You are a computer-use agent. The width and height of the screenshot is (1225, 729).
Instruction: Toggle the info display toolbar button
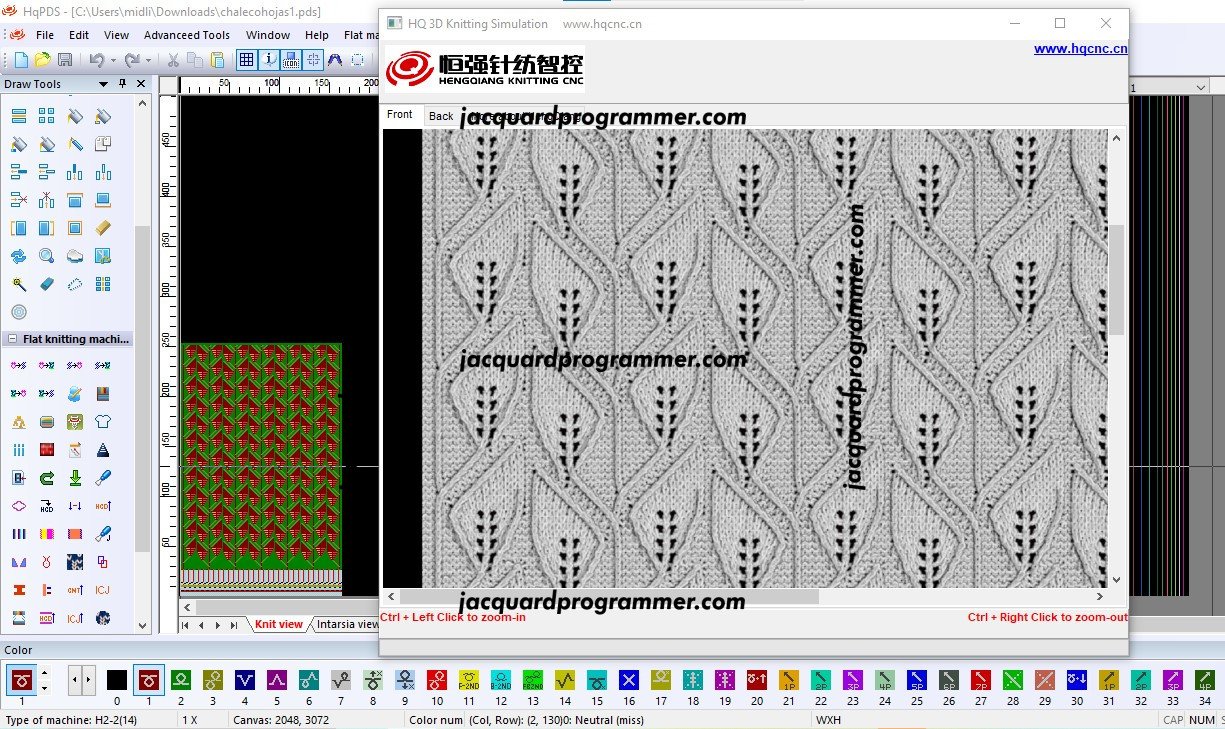pyautogui.click(x=269, y=60)
